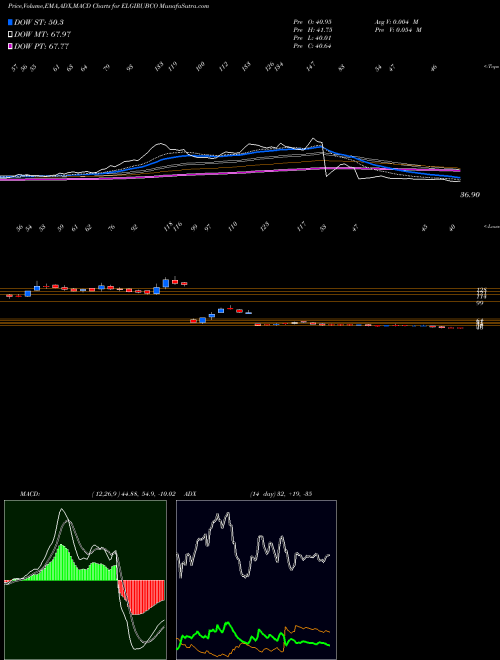Screen dimensions: 500x660
Task: Click the tallest blue volume candle
Action: pos(166,282)
